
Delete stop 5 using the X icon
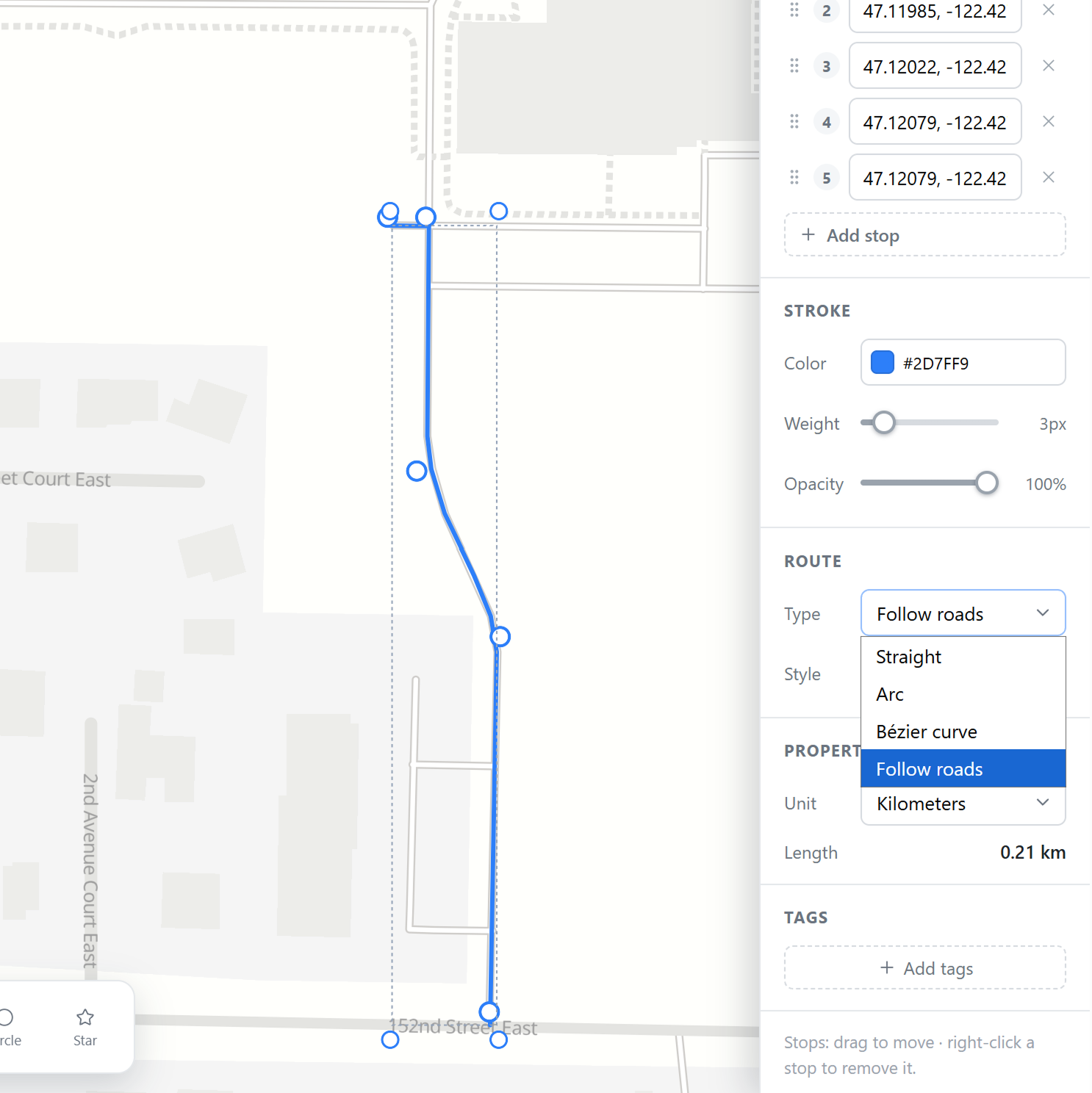(x=1049, y=178)
